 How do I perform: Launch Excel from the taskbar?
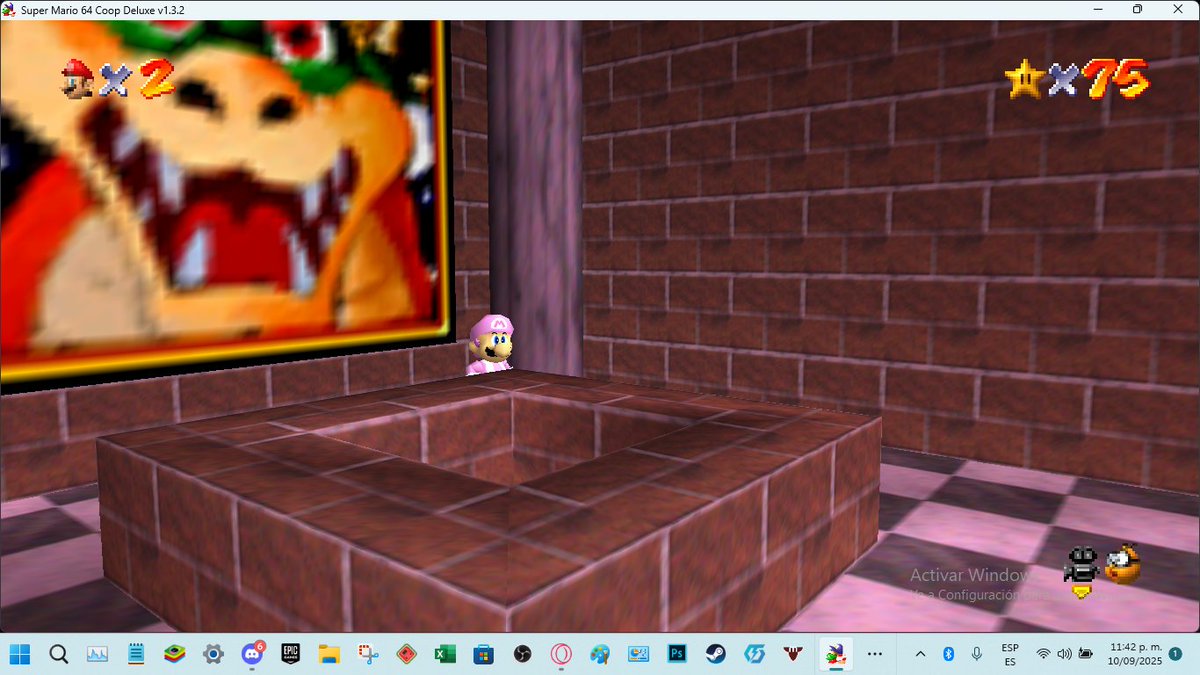click(445, 655)
